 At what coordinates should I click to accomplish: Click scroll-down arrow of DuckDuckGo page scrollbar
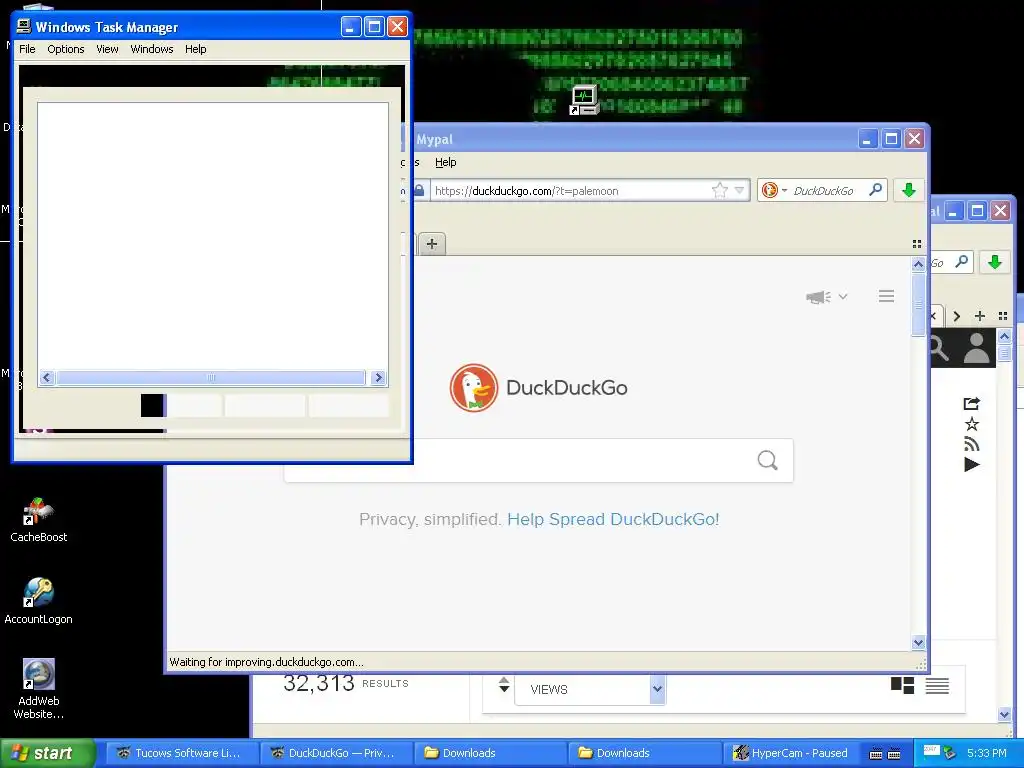click(918, 643)
